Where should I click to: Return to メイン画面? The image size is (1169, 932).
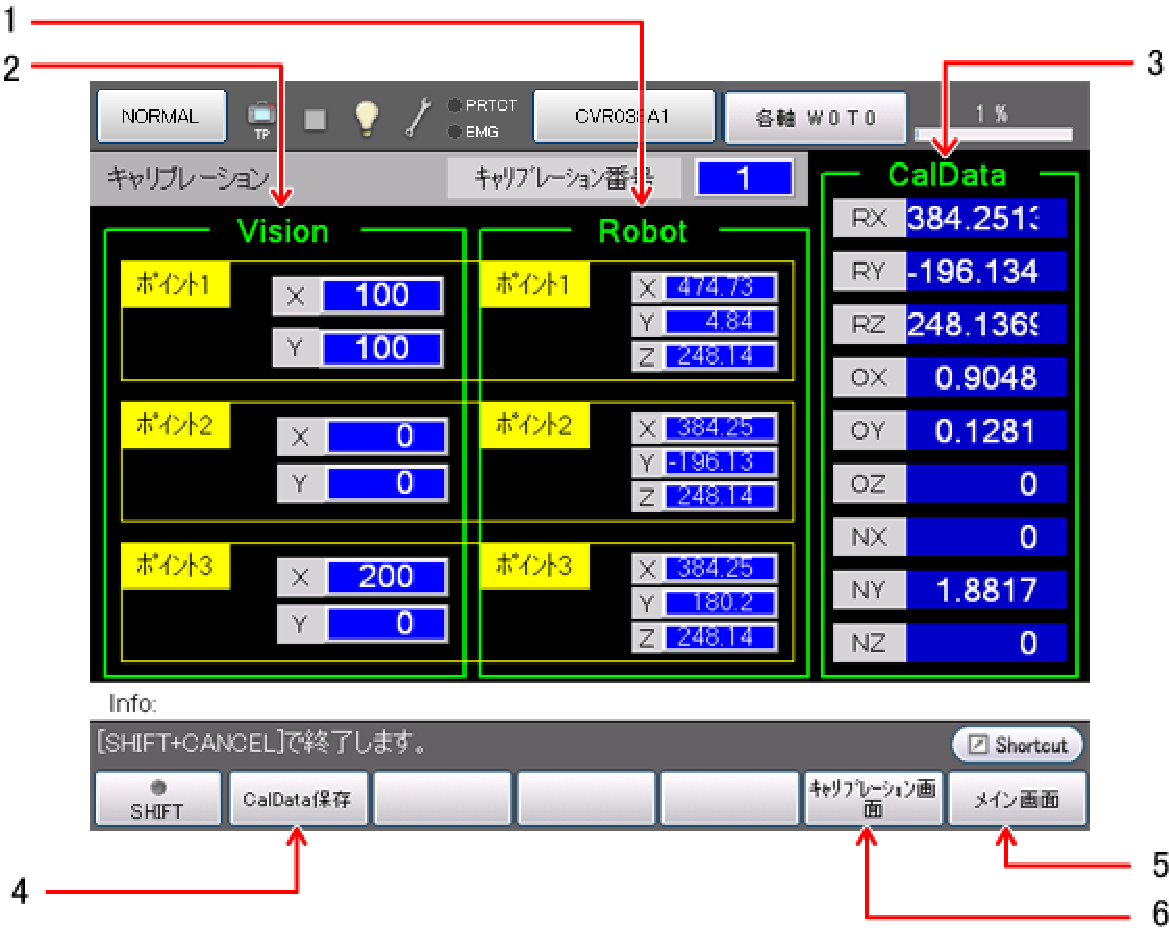point(1017,800)
